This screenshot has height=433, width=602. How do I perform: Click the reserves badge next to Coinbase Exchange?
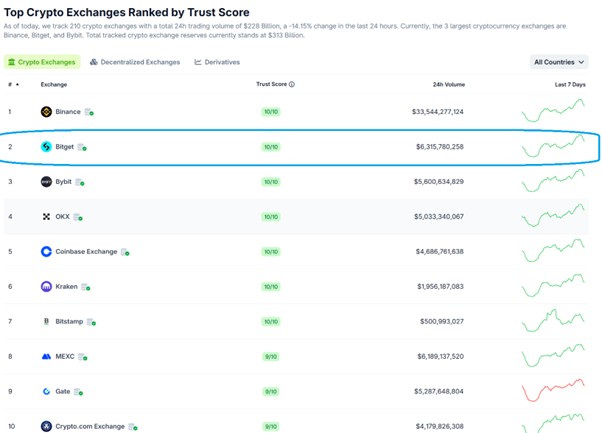coord(125,252)
